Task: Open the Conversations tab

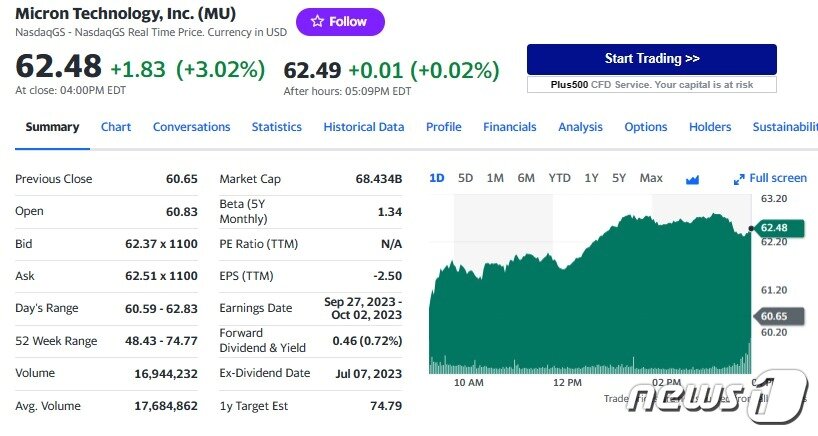Action: (191, 127)
